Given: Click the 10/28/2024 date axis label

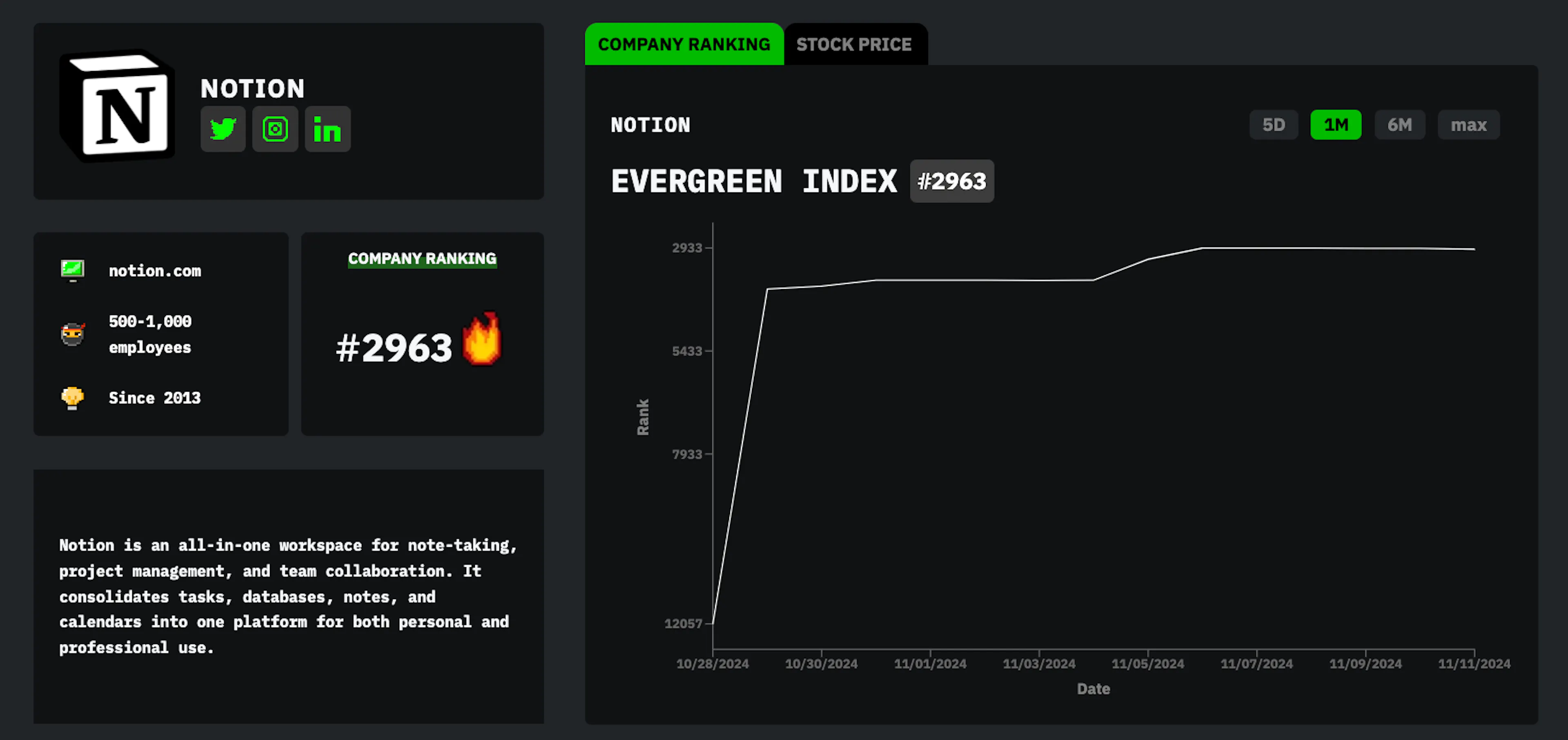Looking at the screenshot, I should coord(712,664).
